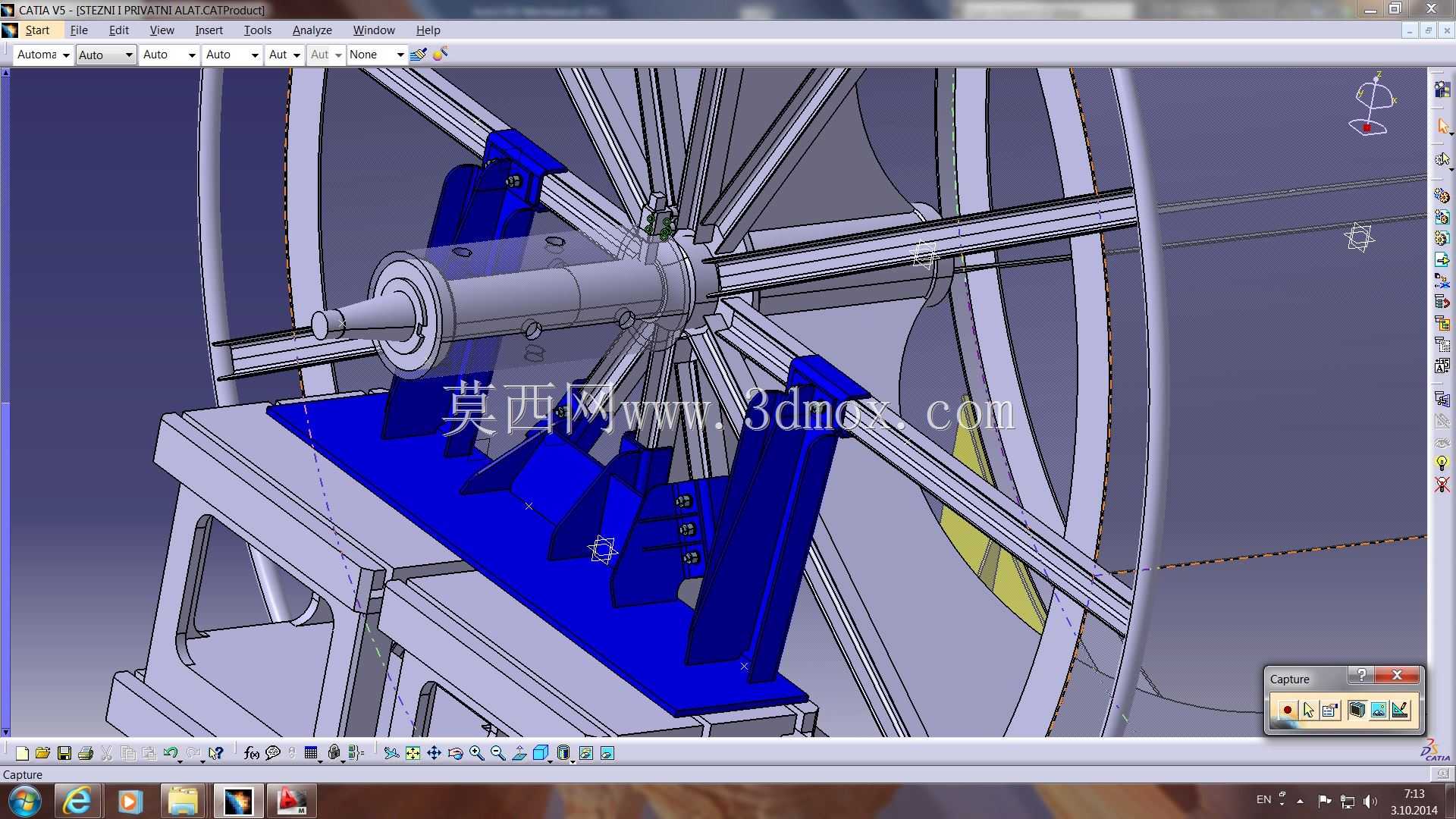Click the lightbulb Activate icon in right toolbar
This screenshot has width=1456, height=819.
coord(1442,463)
